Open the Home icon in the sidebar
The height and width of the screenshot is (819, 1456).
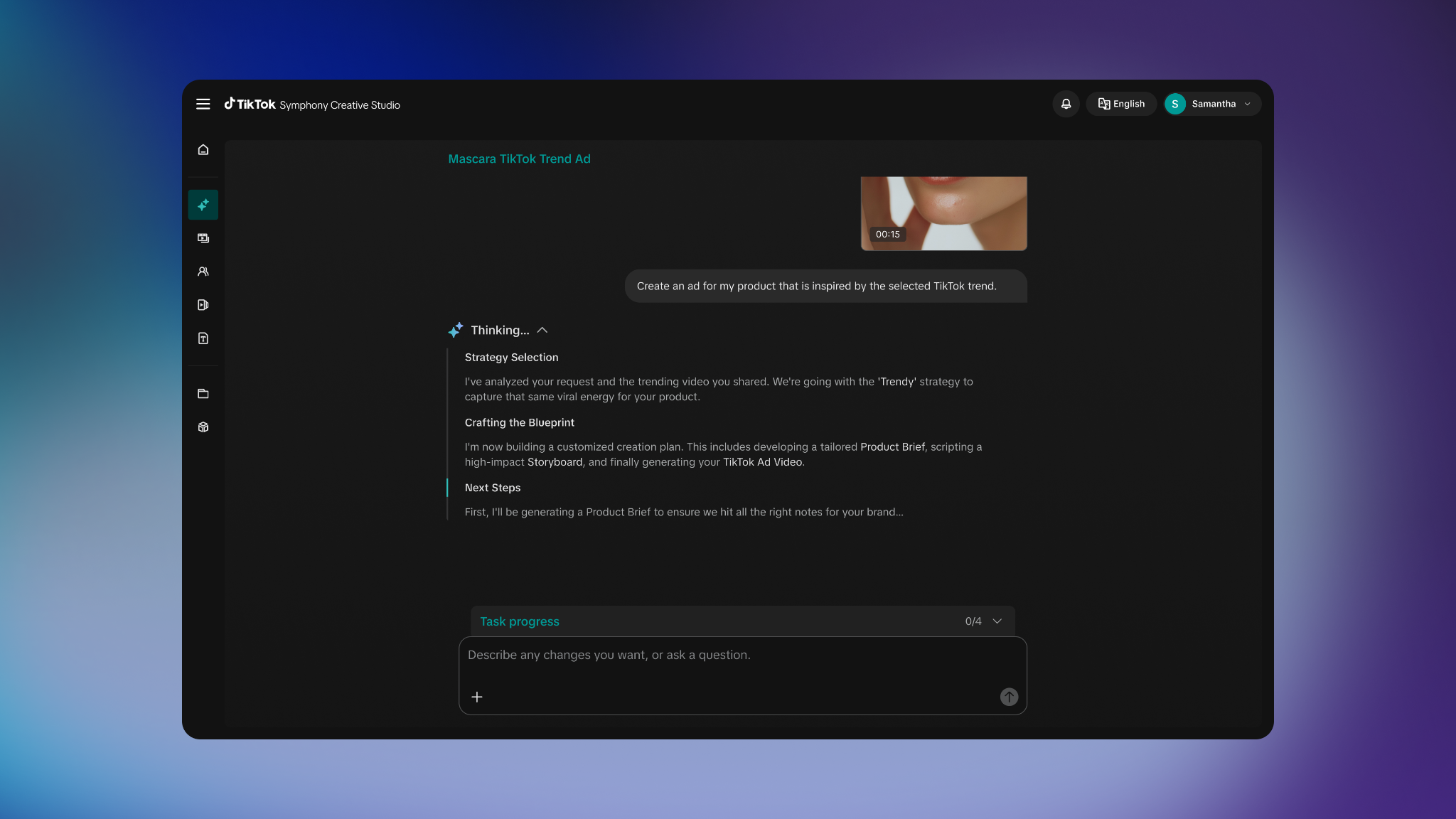pyautogui.click(x=203, y=149)
